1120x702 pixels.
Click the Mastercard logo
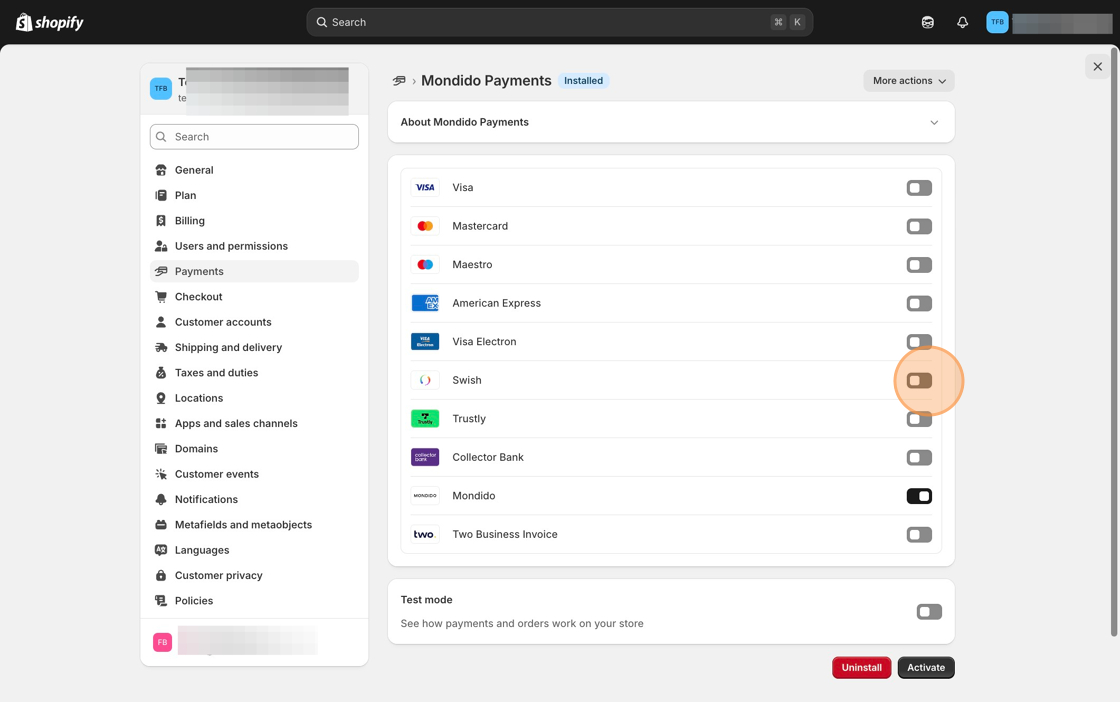425,226
